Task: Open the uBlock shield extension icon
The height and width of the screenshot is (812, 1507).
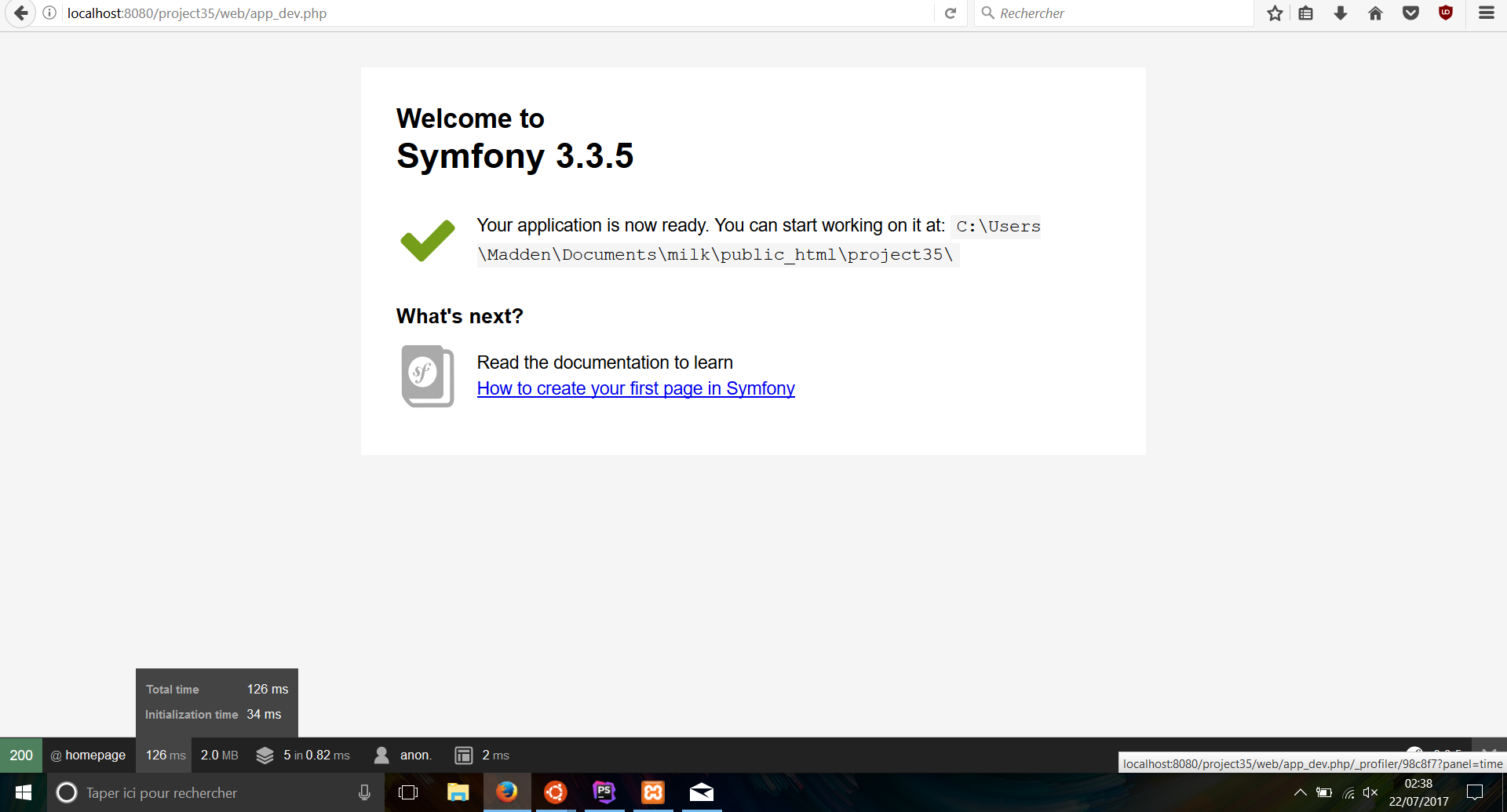Action: point(1445,13)
